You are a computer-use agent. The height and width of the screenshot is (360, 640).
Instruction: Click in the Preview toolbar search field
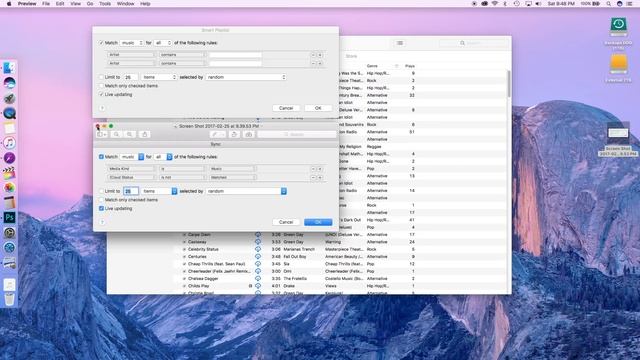coord(297,134)
